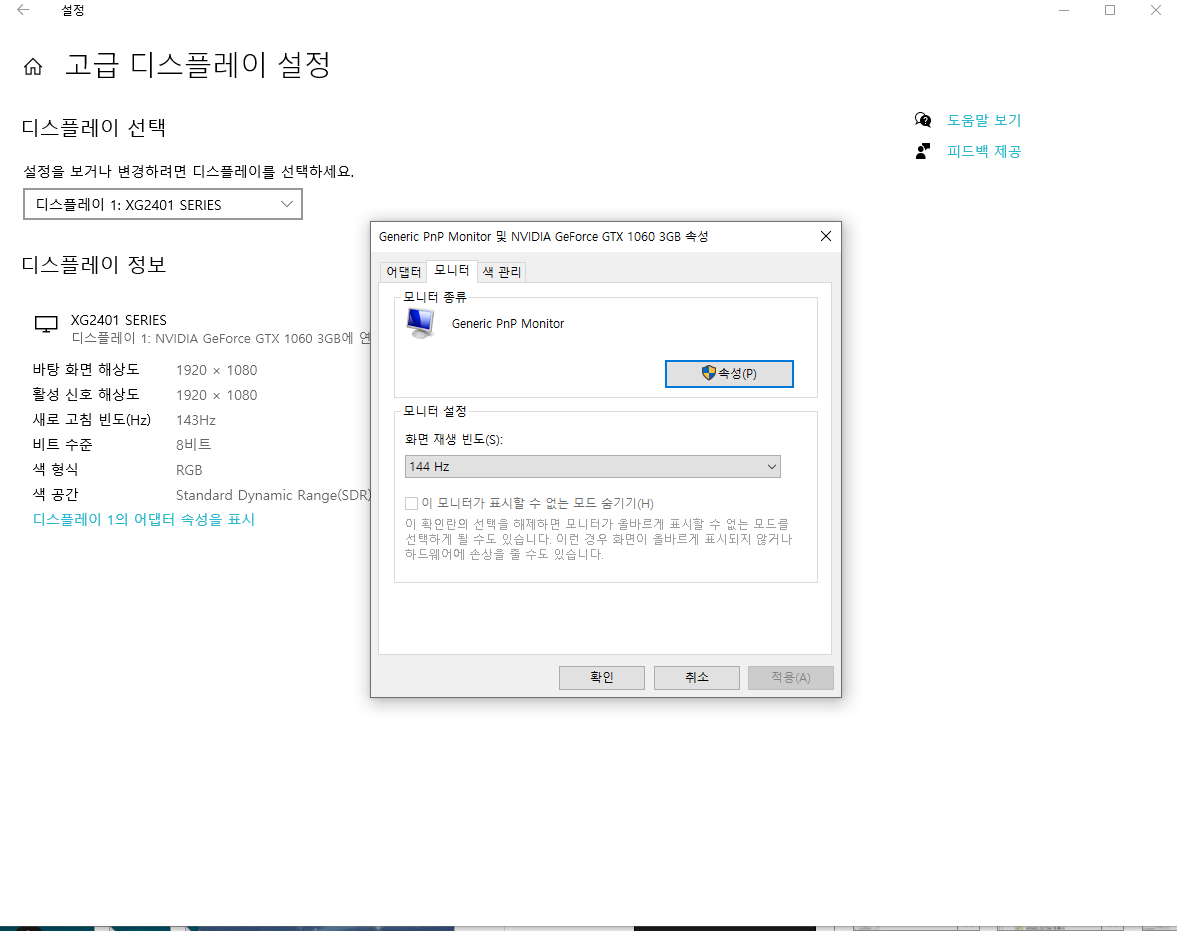Click the 고급 디스플레이 설정 heading
This screenshot has height=931, width=1177.
pos(198,65)
